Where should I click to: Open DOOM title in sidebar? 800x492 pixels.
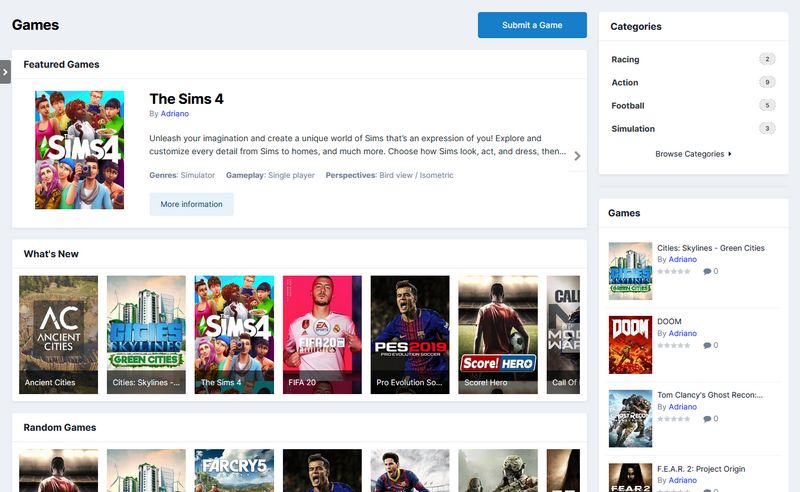click(669, 322)
